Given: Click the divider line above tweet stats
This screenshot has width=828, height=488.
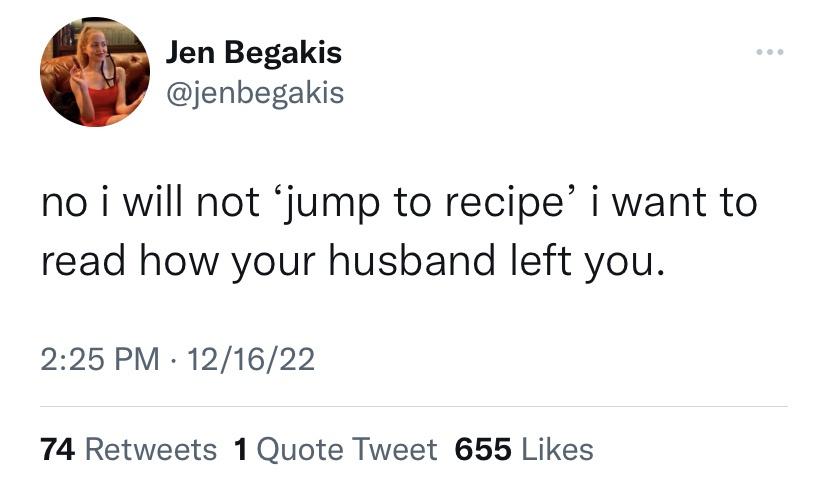Looking at the screenshot, I should [413, 407].
